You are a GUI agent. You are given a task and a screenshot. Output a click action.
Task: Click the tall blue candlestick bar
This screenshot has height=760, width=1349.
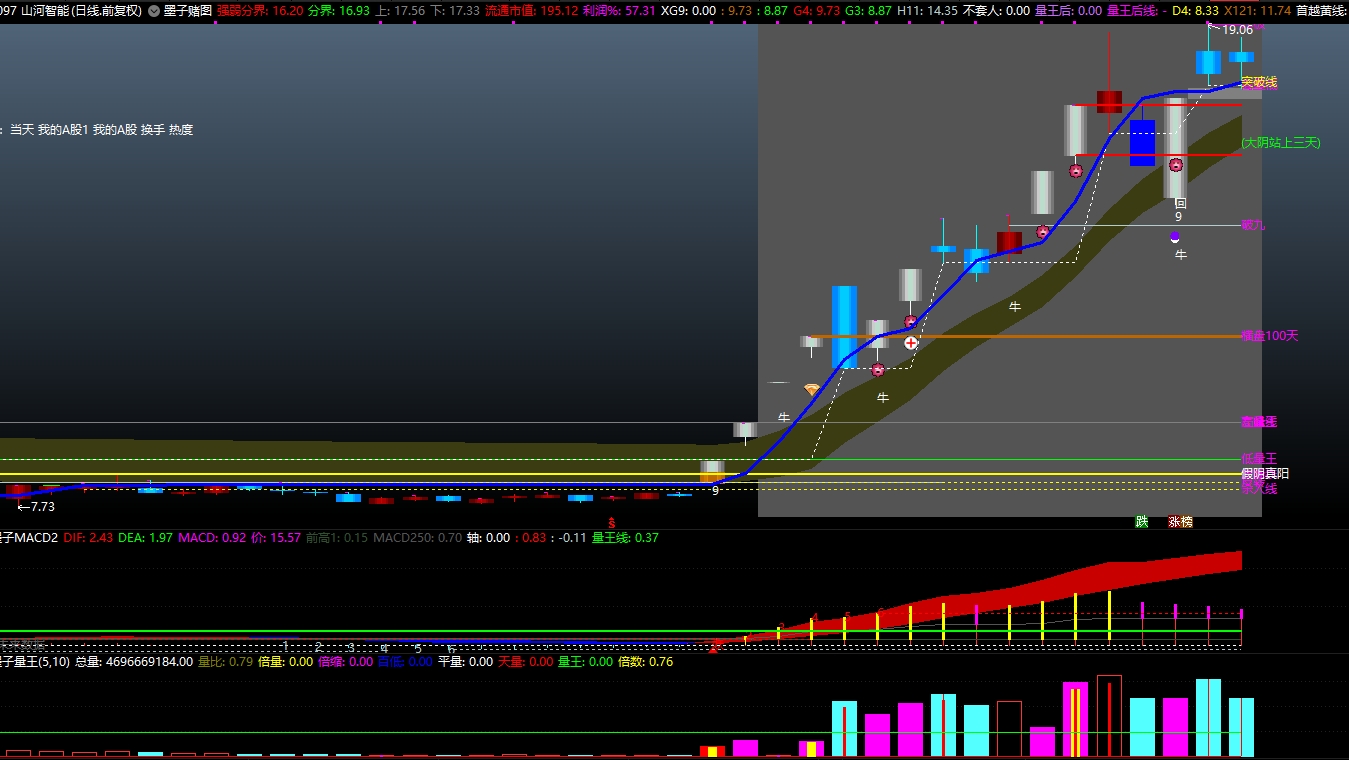point(845,327)
